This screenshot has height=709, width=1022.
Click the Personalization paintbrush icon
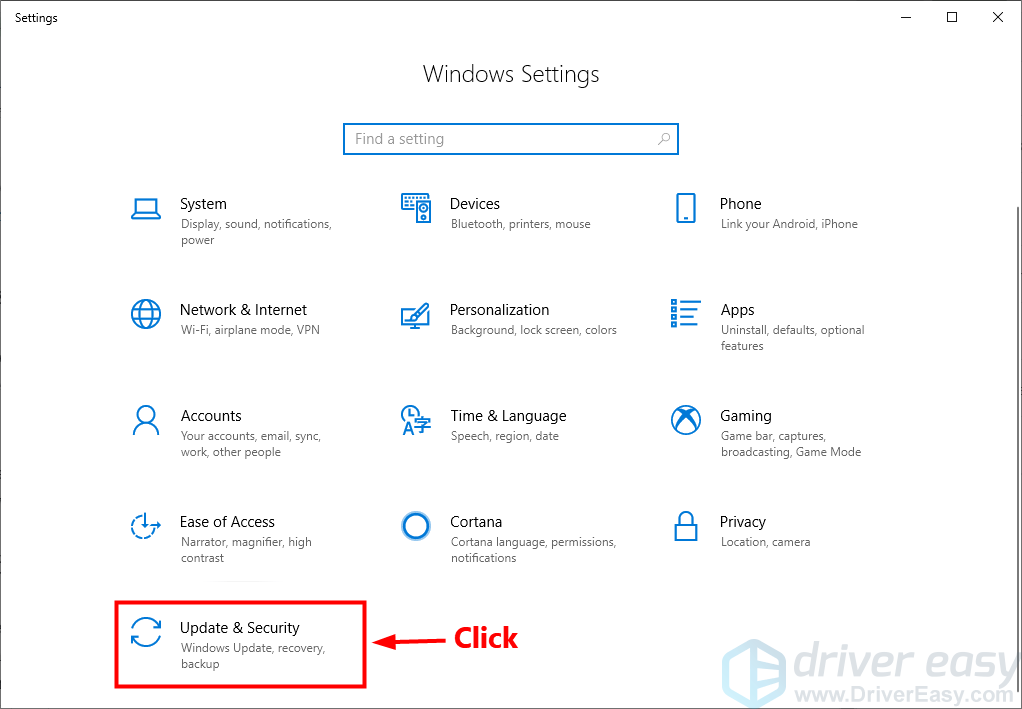click(415, 315)
